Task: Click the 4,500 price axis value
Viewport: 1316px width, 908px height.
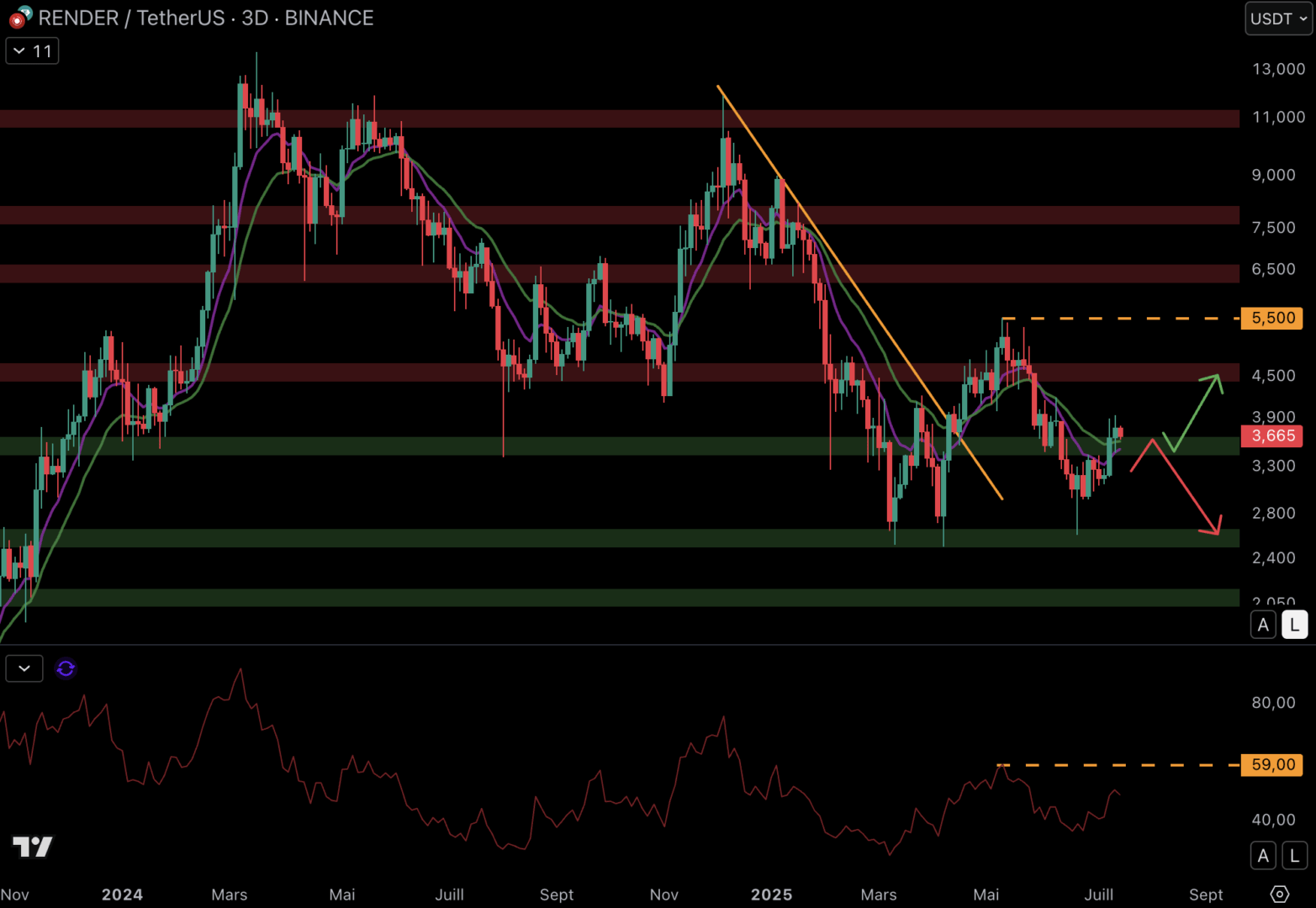Action: (1273, 376)
